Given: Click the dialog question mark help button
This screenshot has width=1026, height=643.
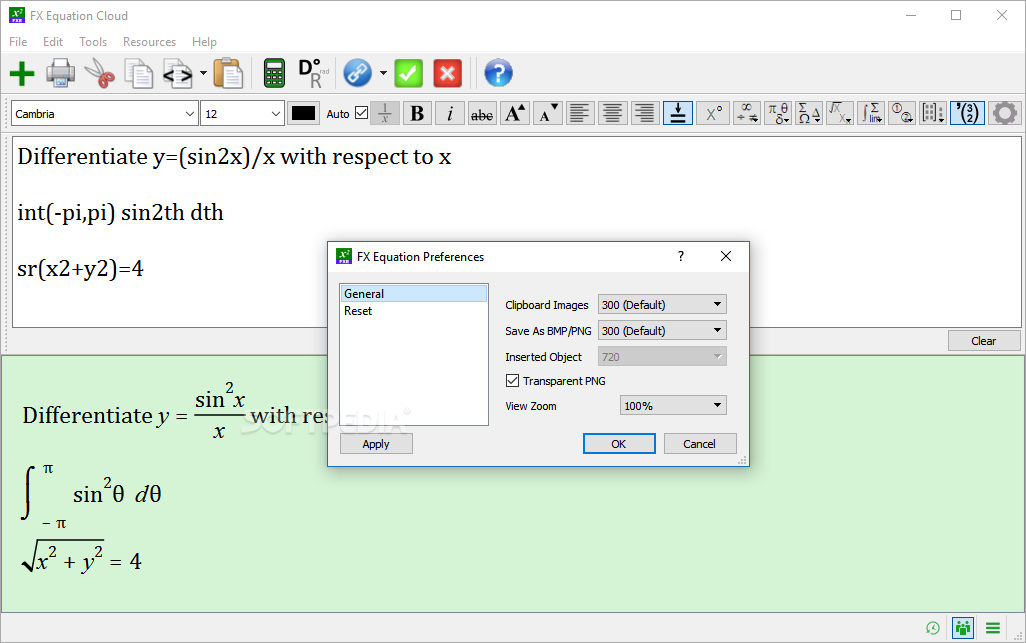Looking at the screenshot, I should pyautogui.click(x=681, y=256).
